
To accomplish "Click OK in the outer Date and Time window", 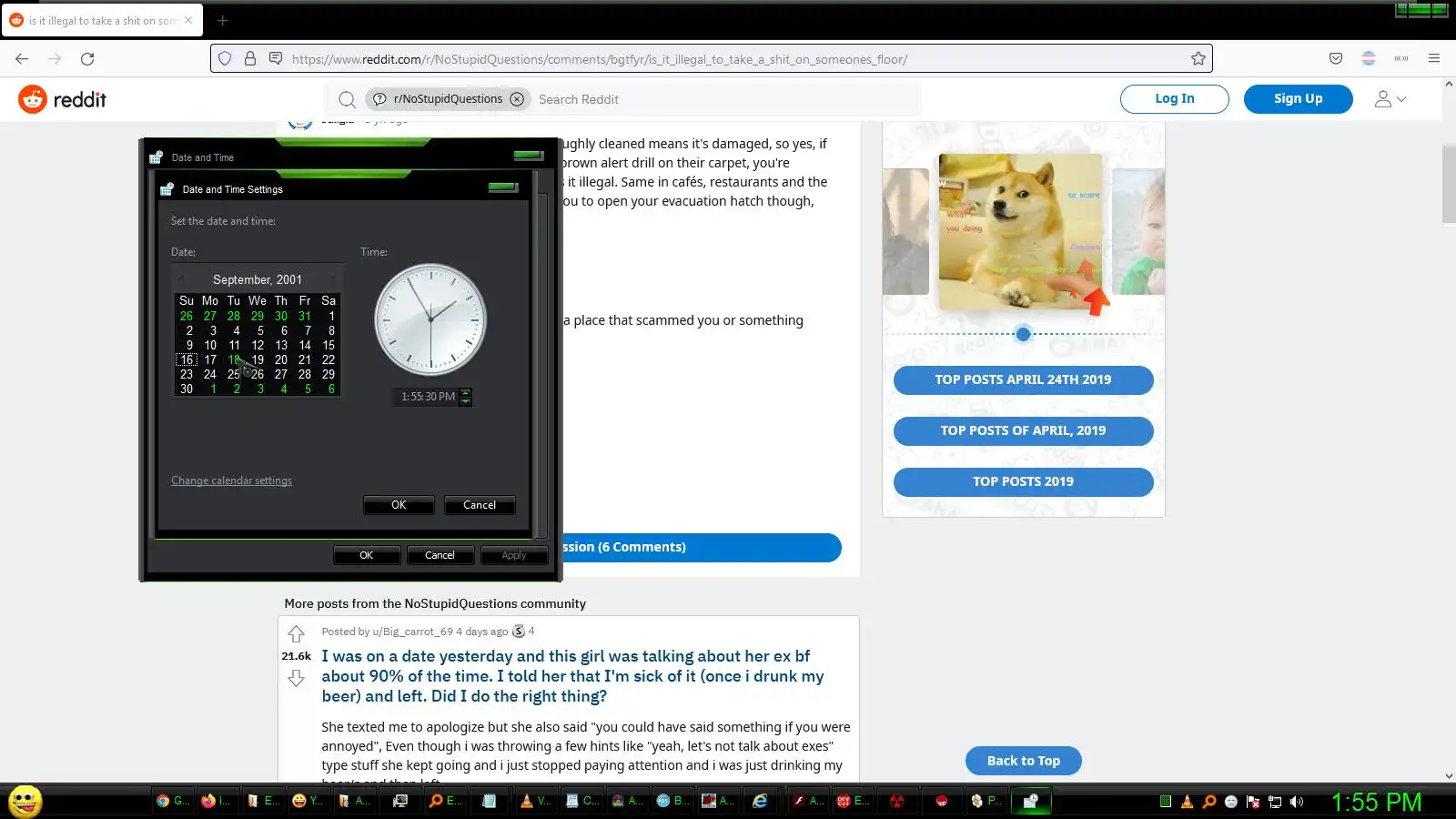I will pos(366,555).
